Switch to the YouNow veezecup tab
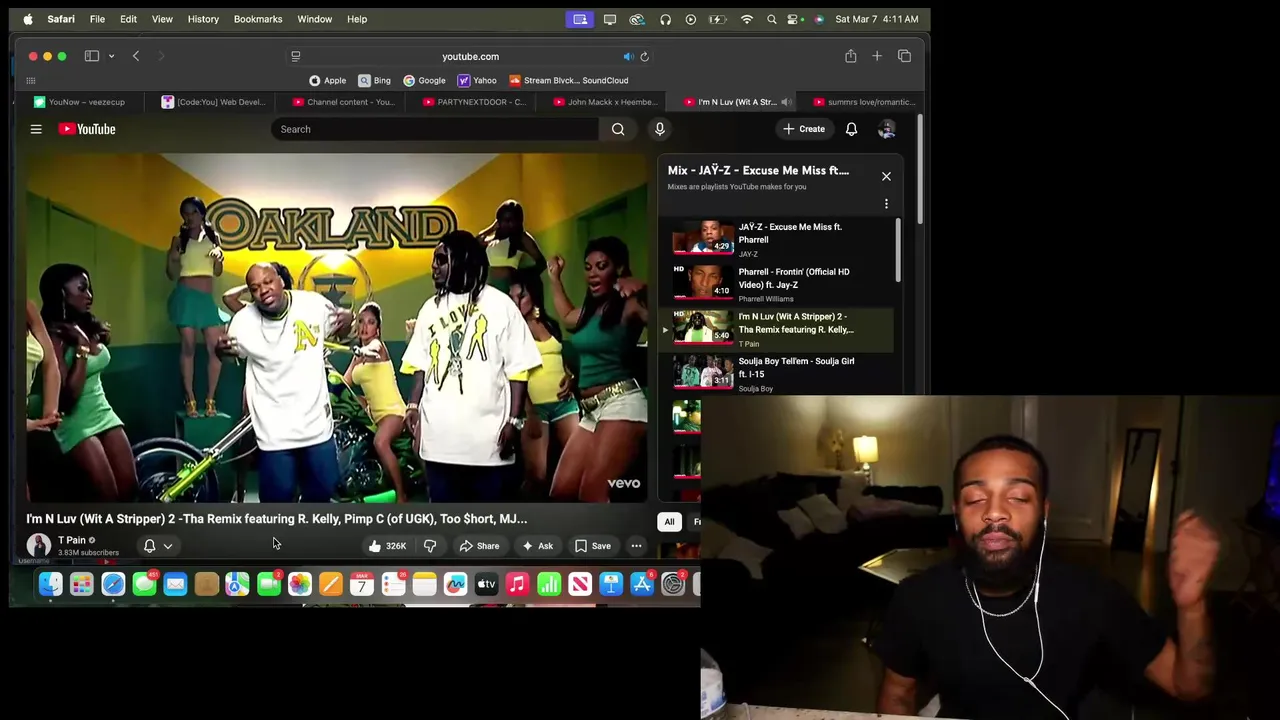This screenshot has height=720, width=1280. tap(80, 102)
